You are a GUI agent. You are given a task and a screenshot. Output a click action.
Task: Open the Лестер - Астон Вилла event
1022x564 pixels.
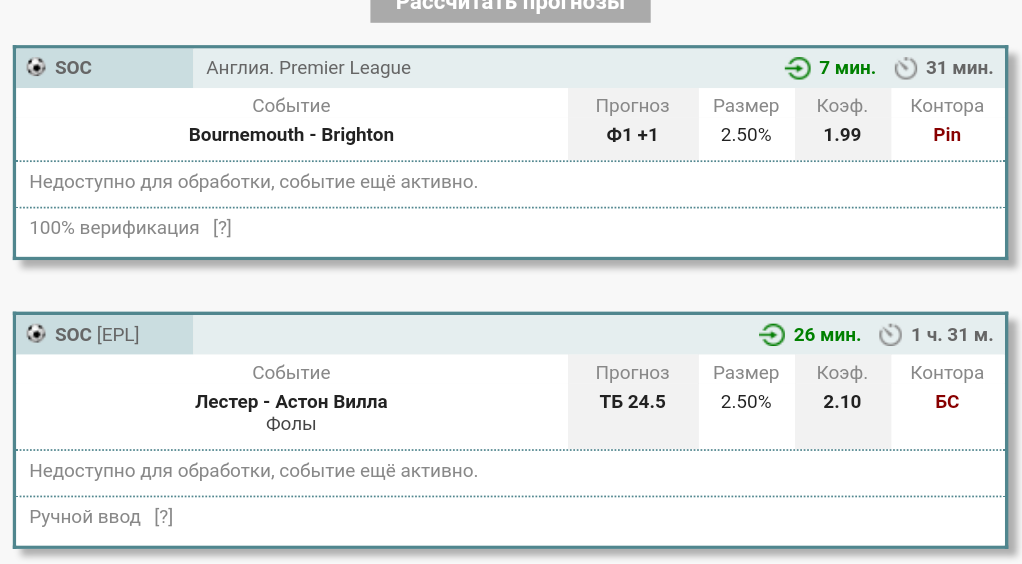[291, 402]
